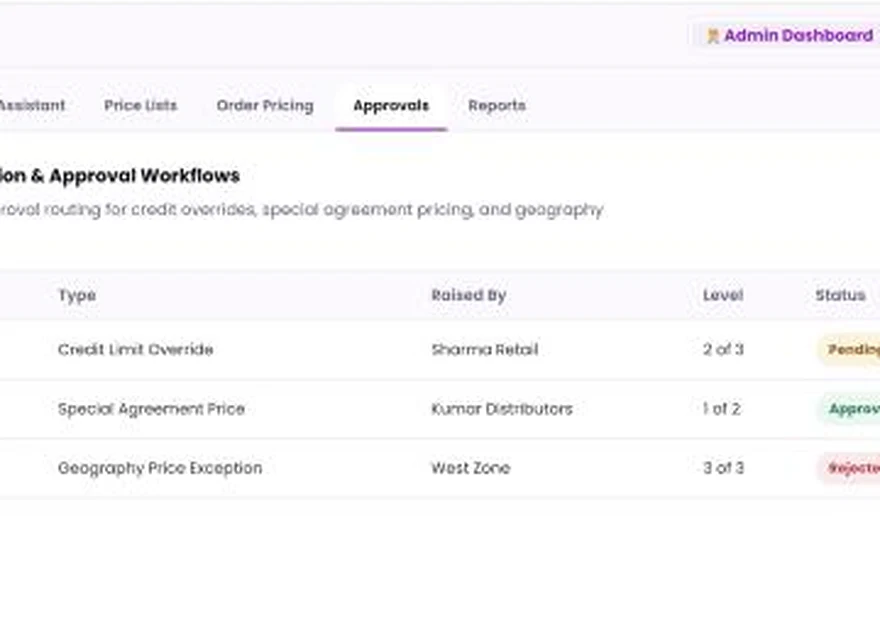Click the level value 1 of 2
Image resolution: width=880 pixels, height=640 pixels.
[x=721, y=409]
